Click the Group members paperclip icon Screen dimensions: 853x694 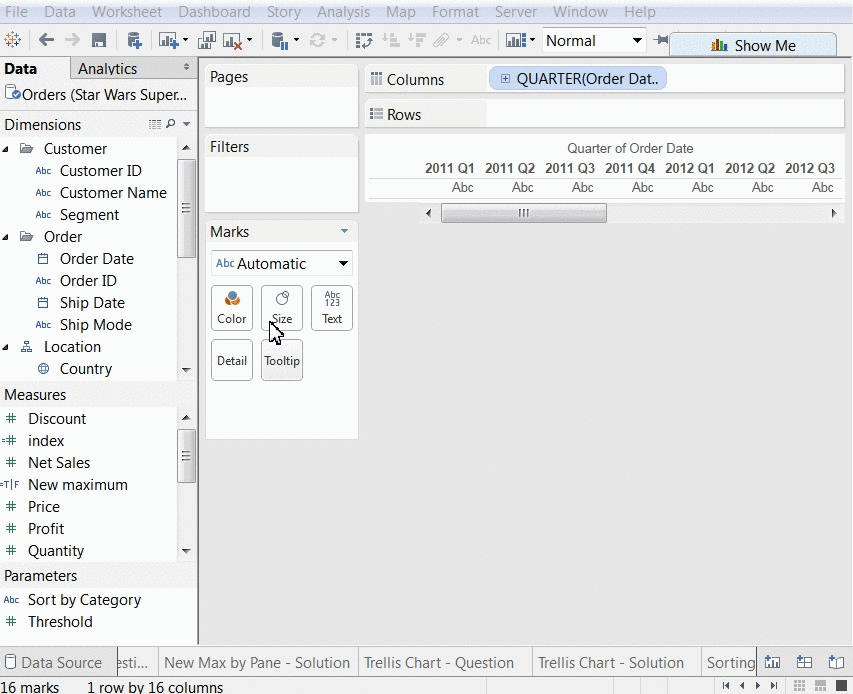(x=442, y=40)
